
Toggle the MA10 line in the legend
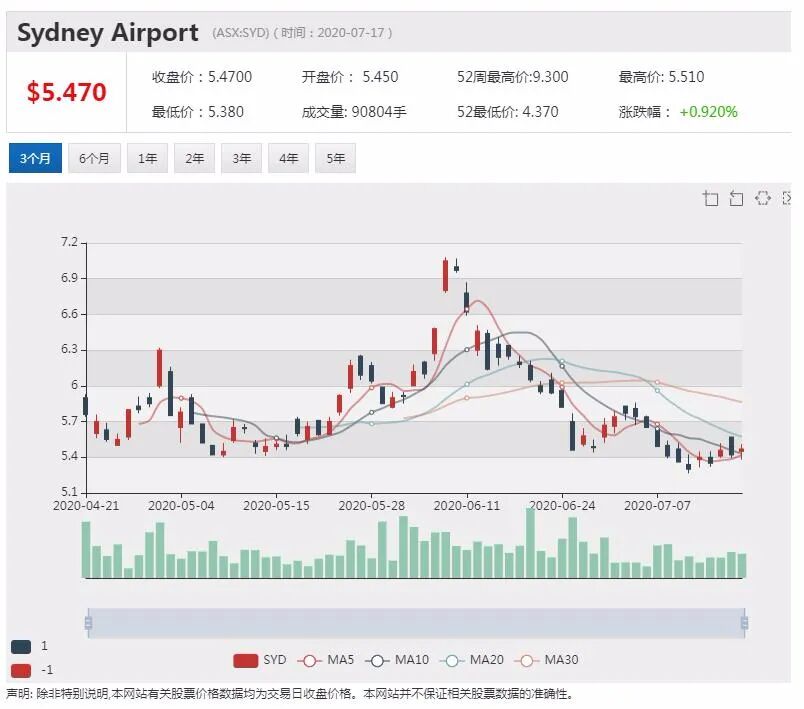pos(377,661)
